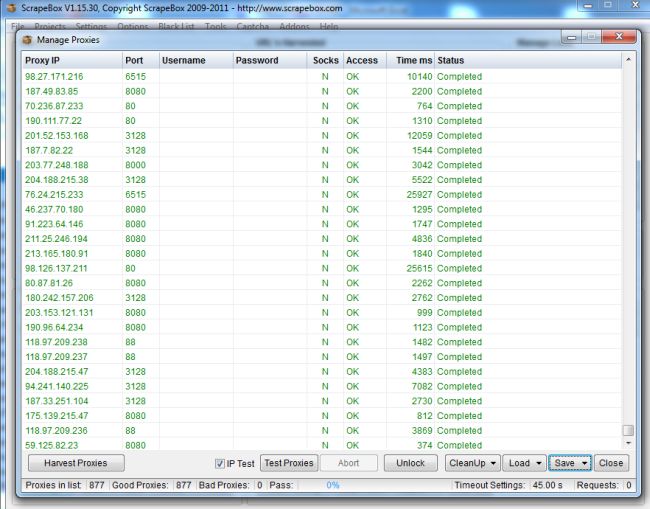
Task: Select proxy row 94.241.140.225
Action: (x=322, y=387)
